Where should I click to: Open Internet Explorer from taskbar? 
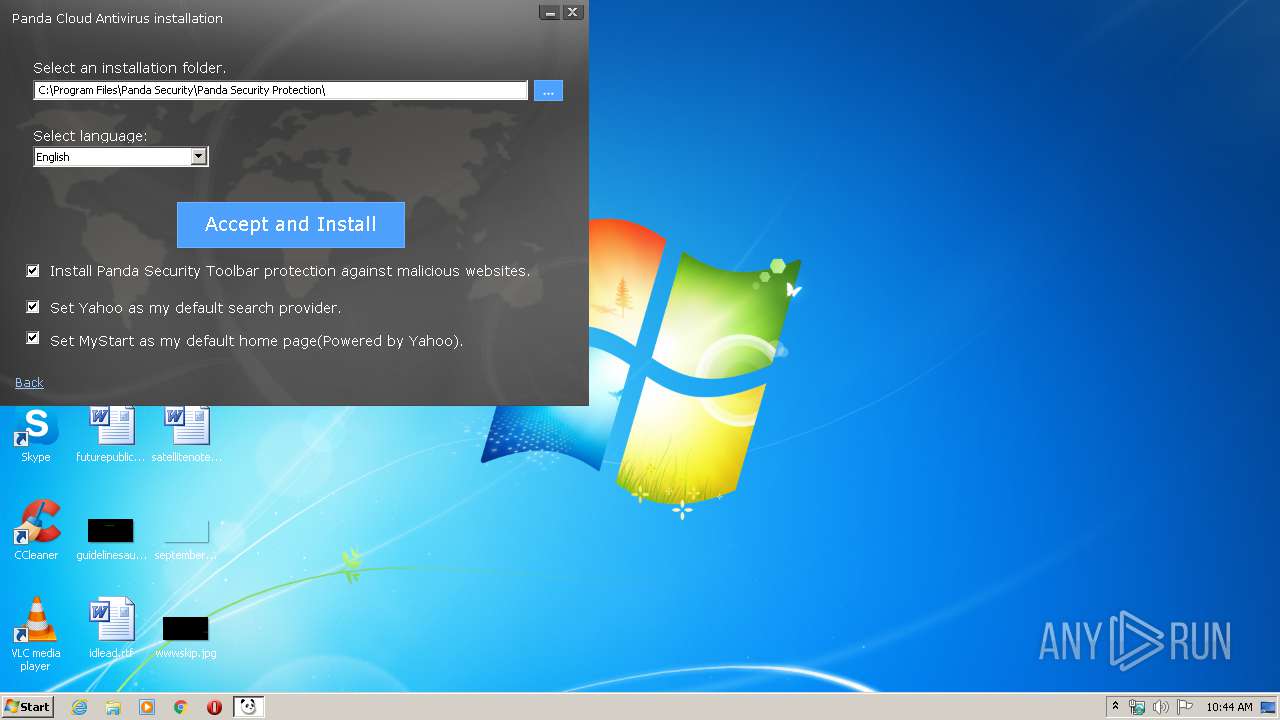(79, 707)
